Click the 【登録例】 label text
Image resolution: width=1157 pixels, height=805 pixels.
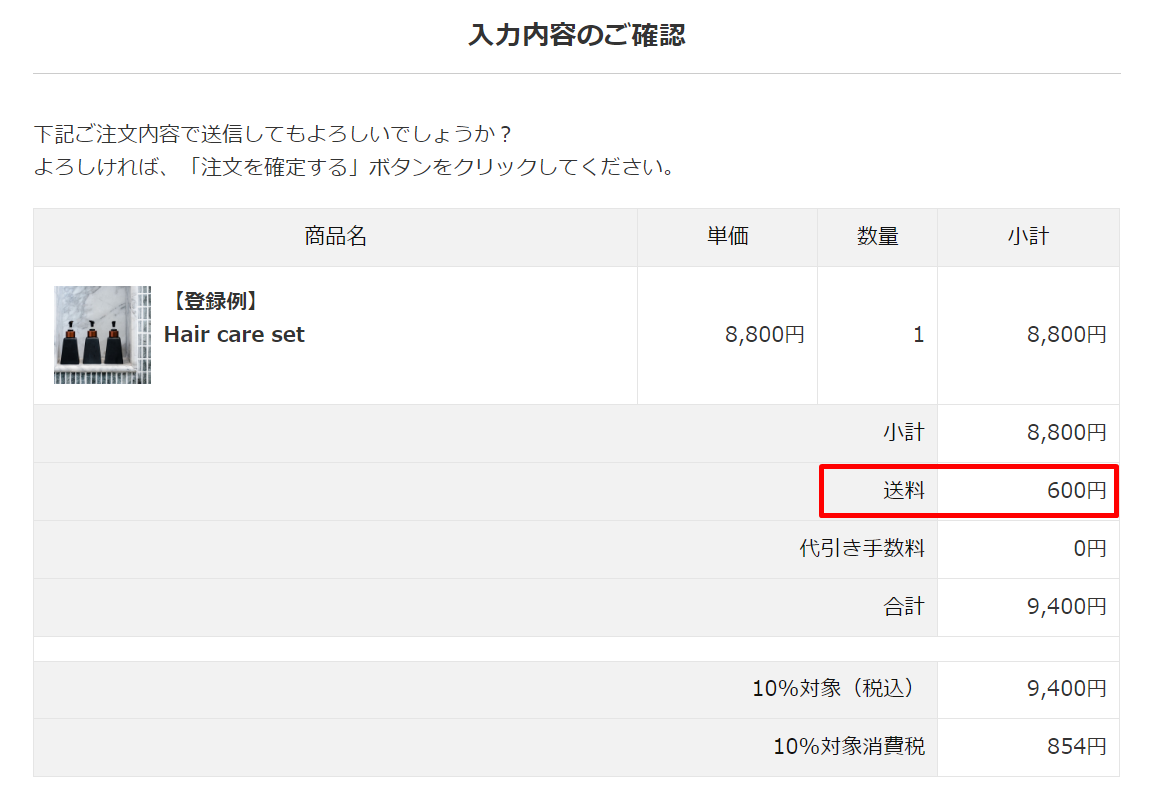214,301
